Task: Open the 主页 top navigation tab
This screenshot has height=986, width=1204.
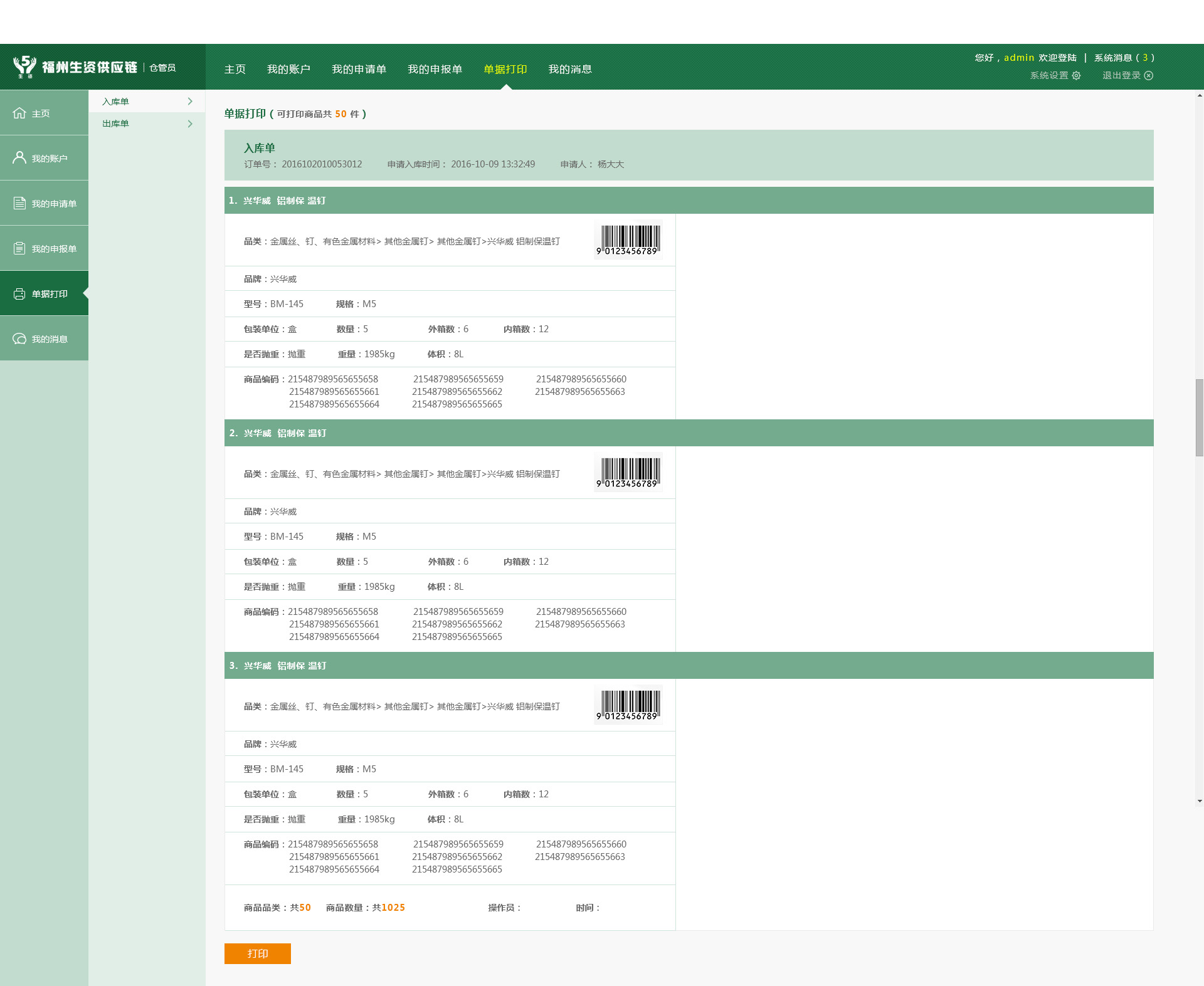Action: pos(235,69)
